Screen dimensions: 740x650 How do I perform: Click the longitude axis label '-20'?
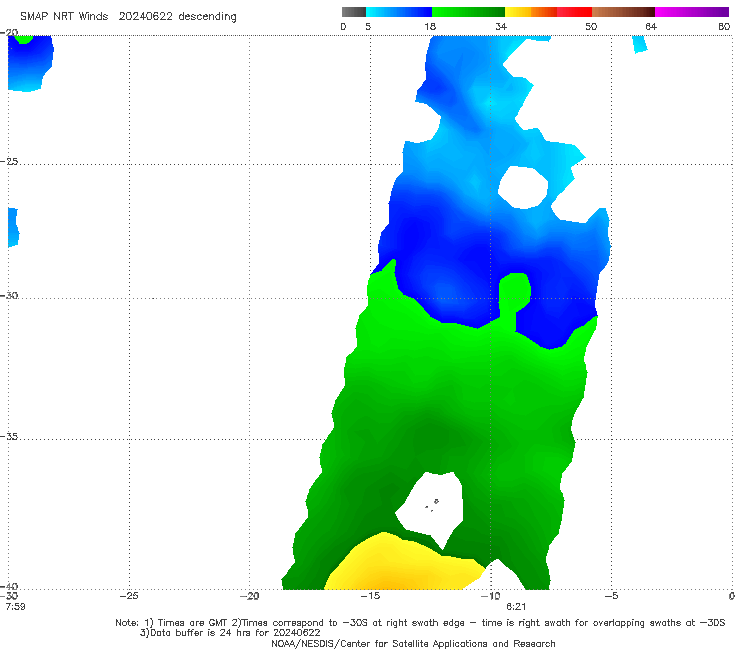(x=250, y=596)
